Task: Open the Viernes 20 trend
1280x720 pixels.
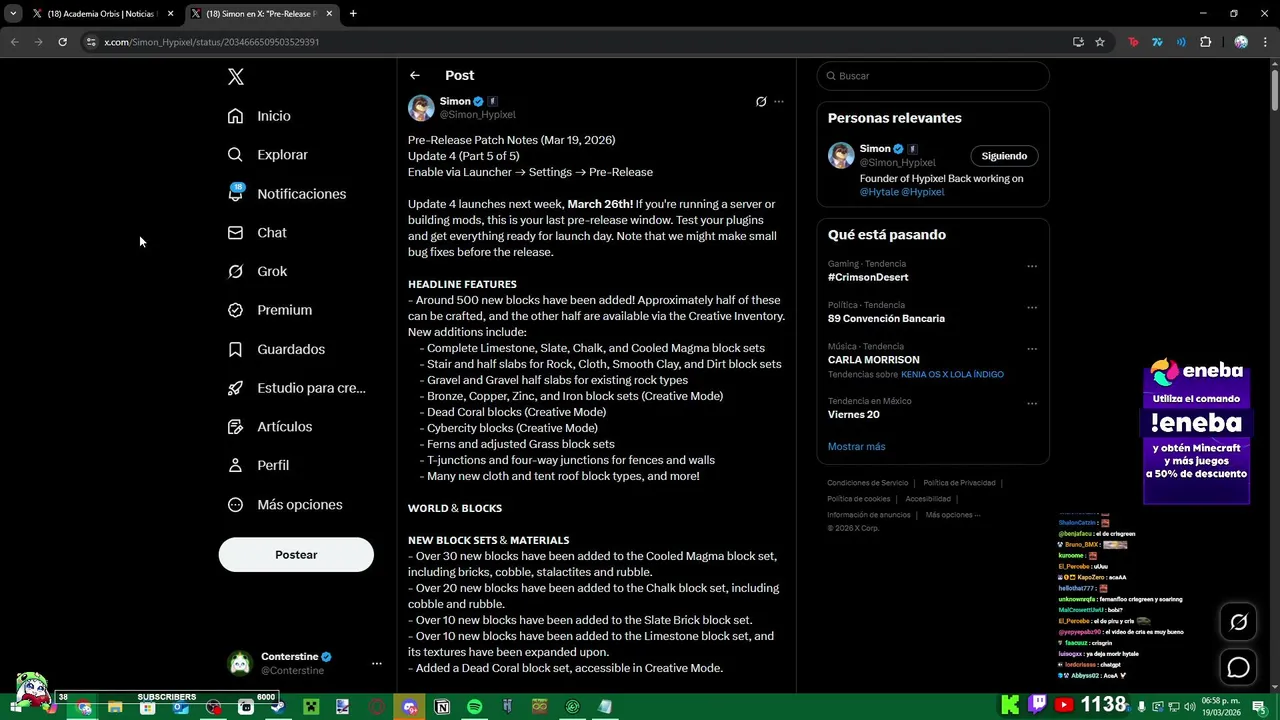Action: 853,415
